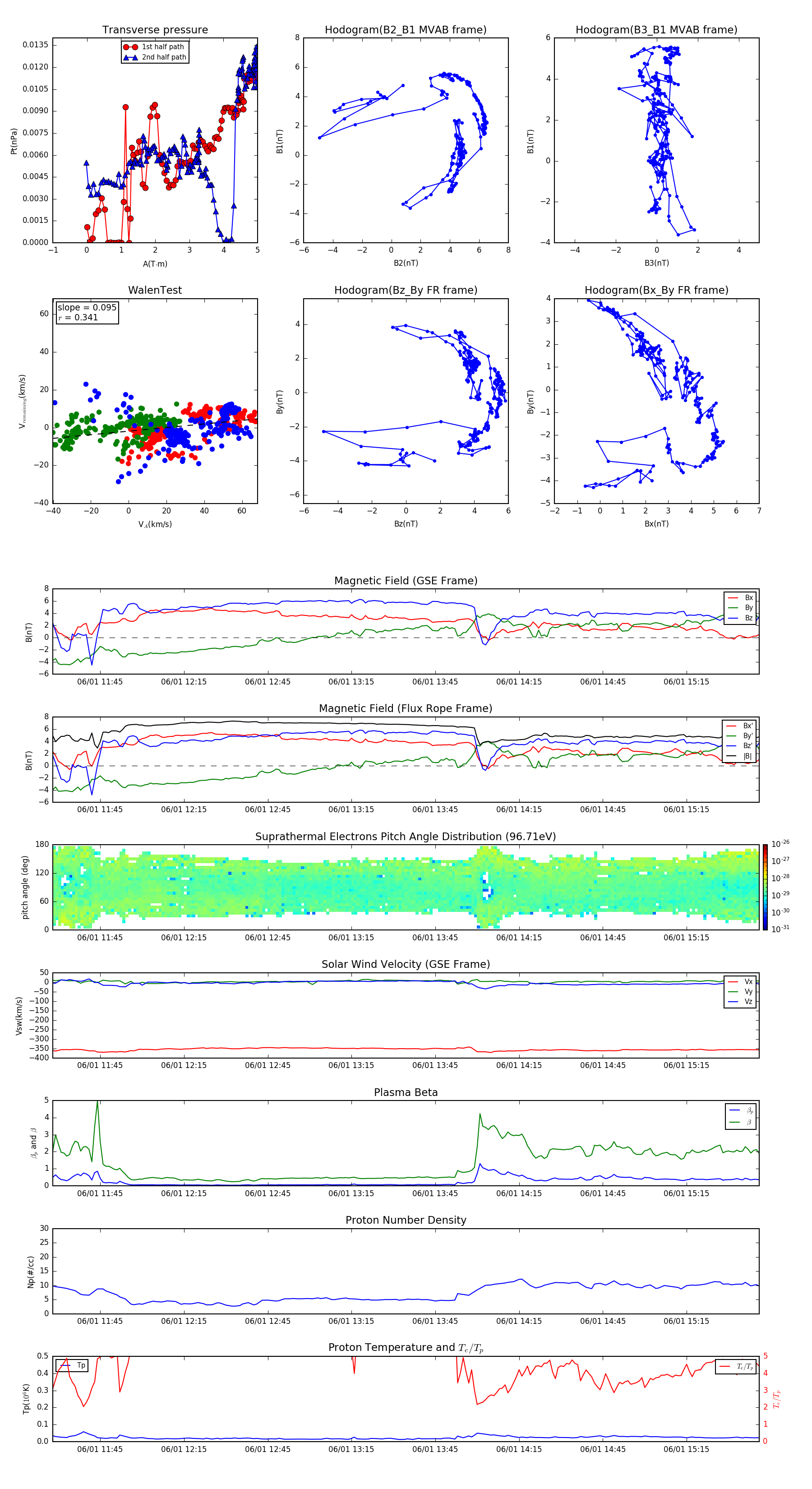
Task: Select 'Bz' in the GSE magnetic field legend
Action: [x=740, y=618]
